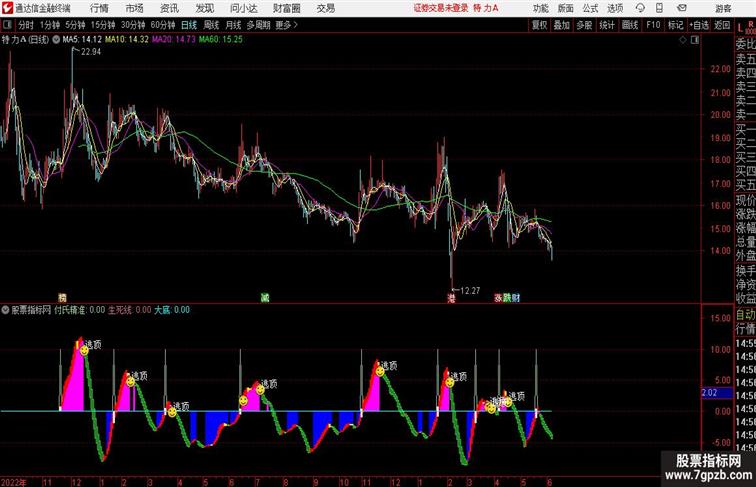The width and height of the screenshot is (756, 487).
Task: Click the 港 event marker on the chart
Action: point(451,298)
